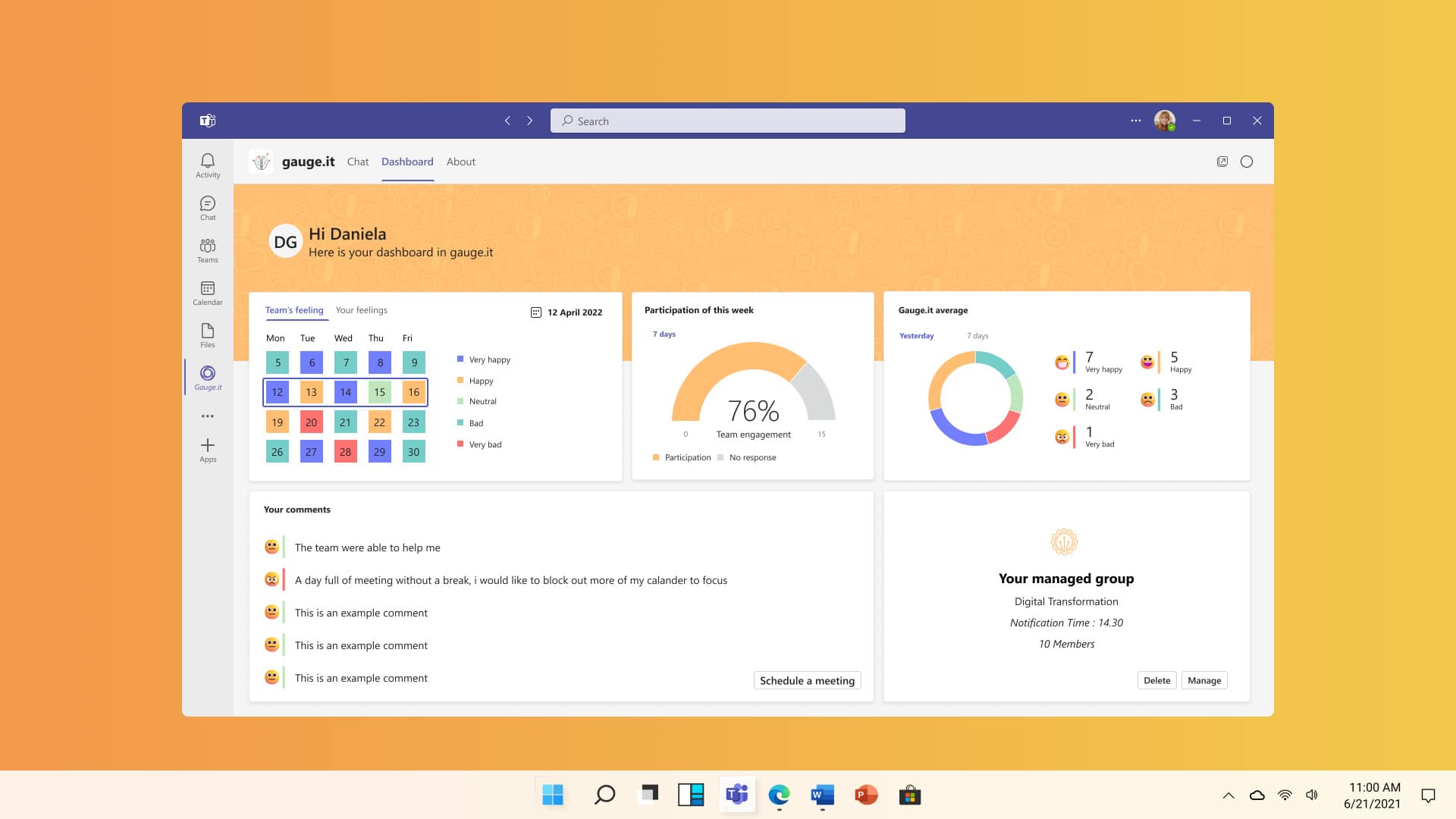Delete the Digital Transformation group
Image resolution: width=1456 pixels, height=819 pixels.
pyautogui.click(x=1156, y=680)
